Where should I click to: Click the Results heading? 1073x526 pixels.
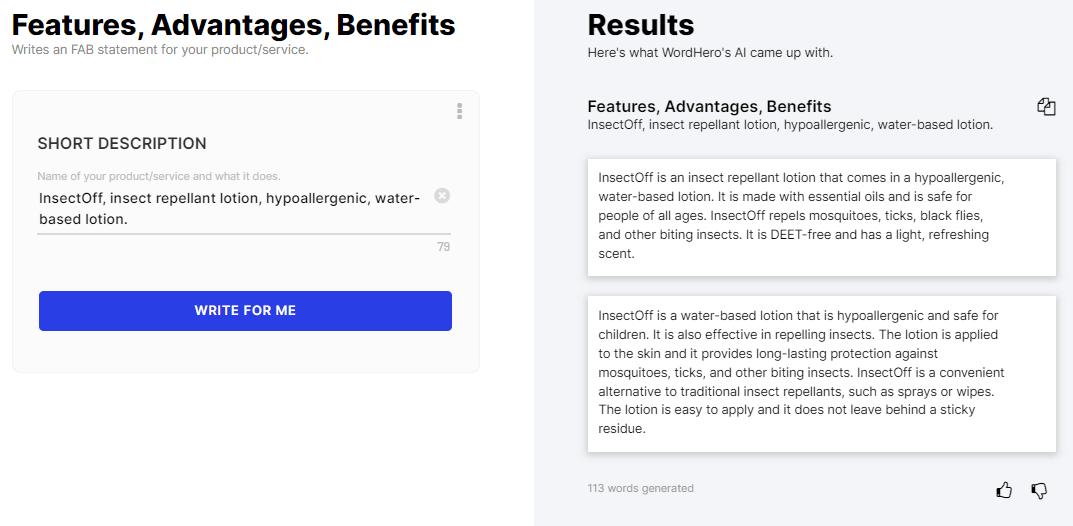point(640,25)
